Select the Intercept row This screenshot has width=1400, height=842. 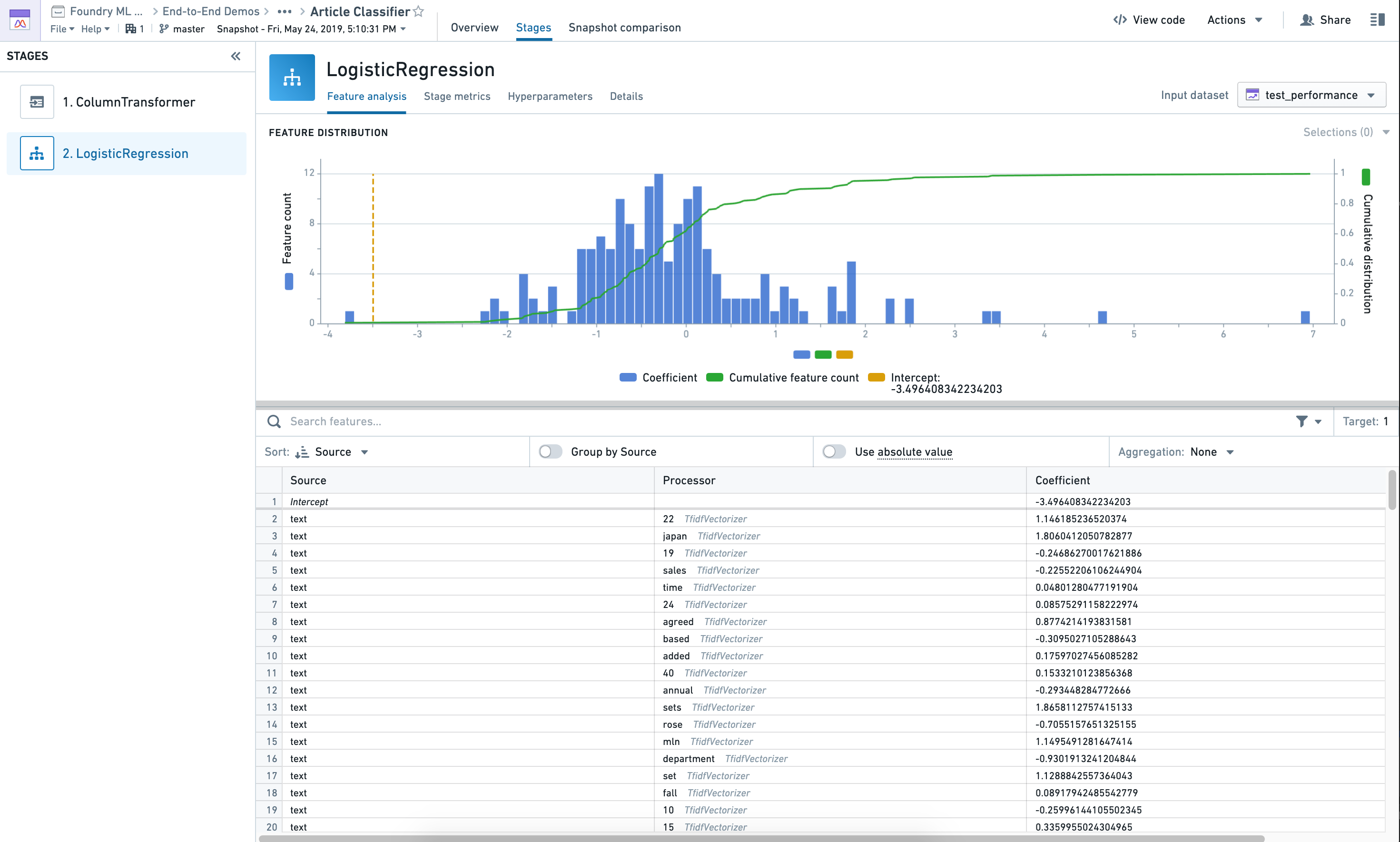point(820,501)
